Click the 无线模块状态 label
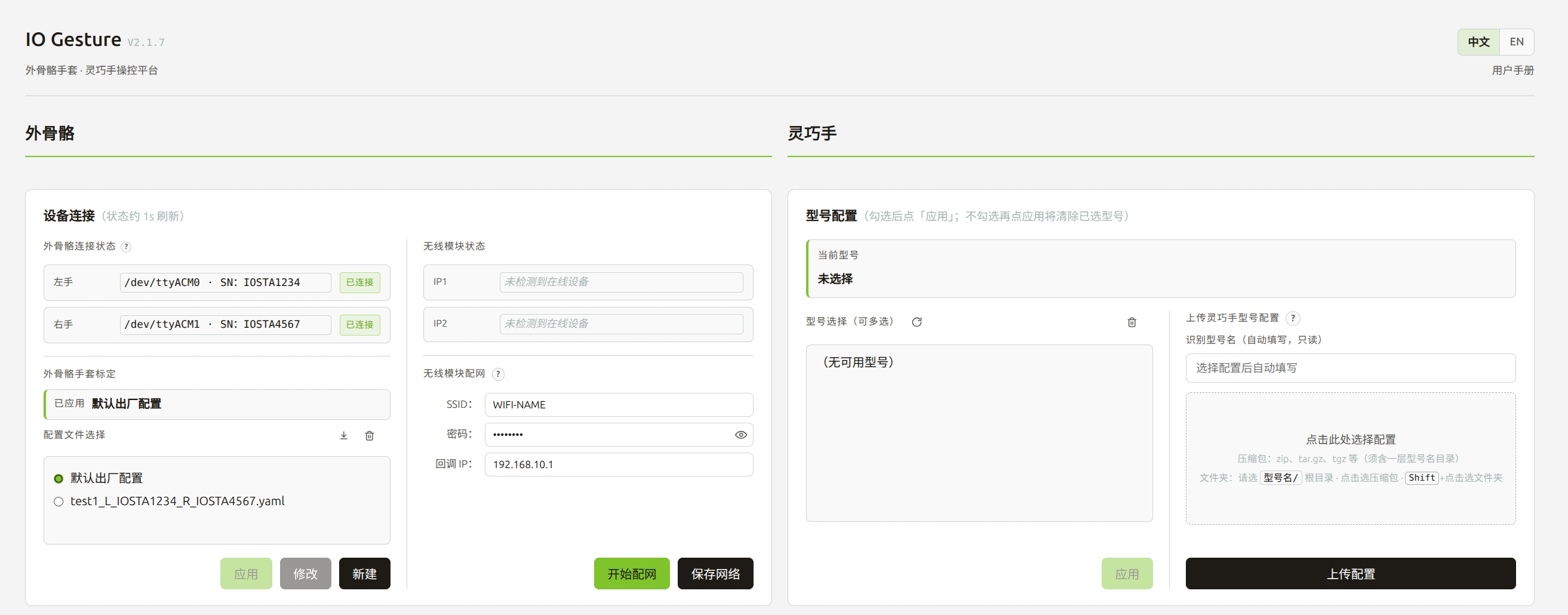Image resolution: width=1568 pixels, height=615 pixels. pyautogui.click(x=454, y=246)
